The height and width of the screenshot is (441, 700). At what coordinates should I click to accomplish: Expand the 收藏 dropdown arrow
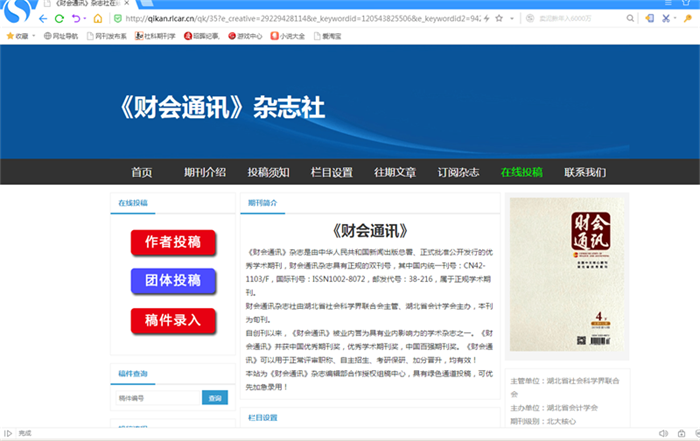[33, 36]
